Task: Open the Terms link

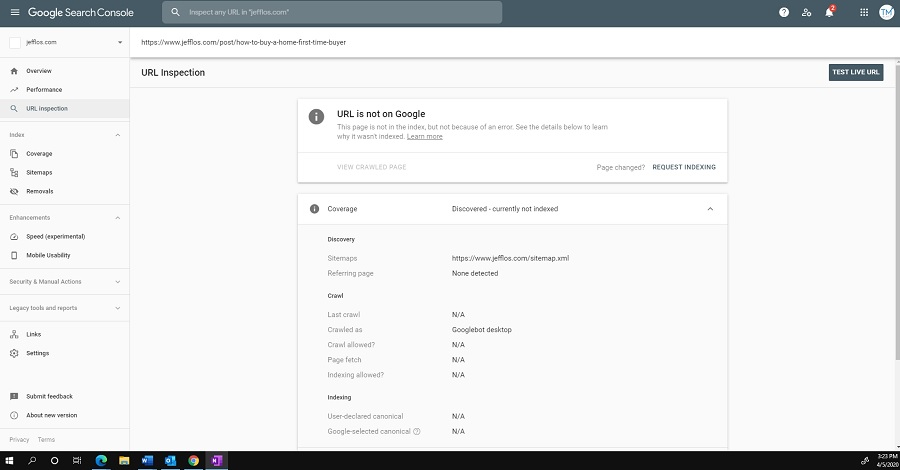Action: click(x=46, y=440)
